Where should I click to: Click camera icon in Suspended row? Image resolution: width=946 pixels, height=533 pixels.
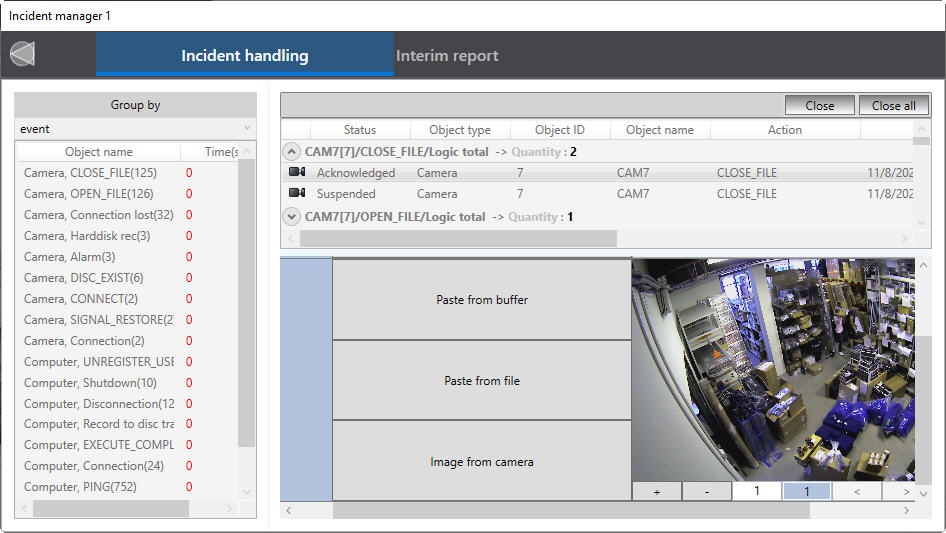pyautogui.click(x=297, y=194)
